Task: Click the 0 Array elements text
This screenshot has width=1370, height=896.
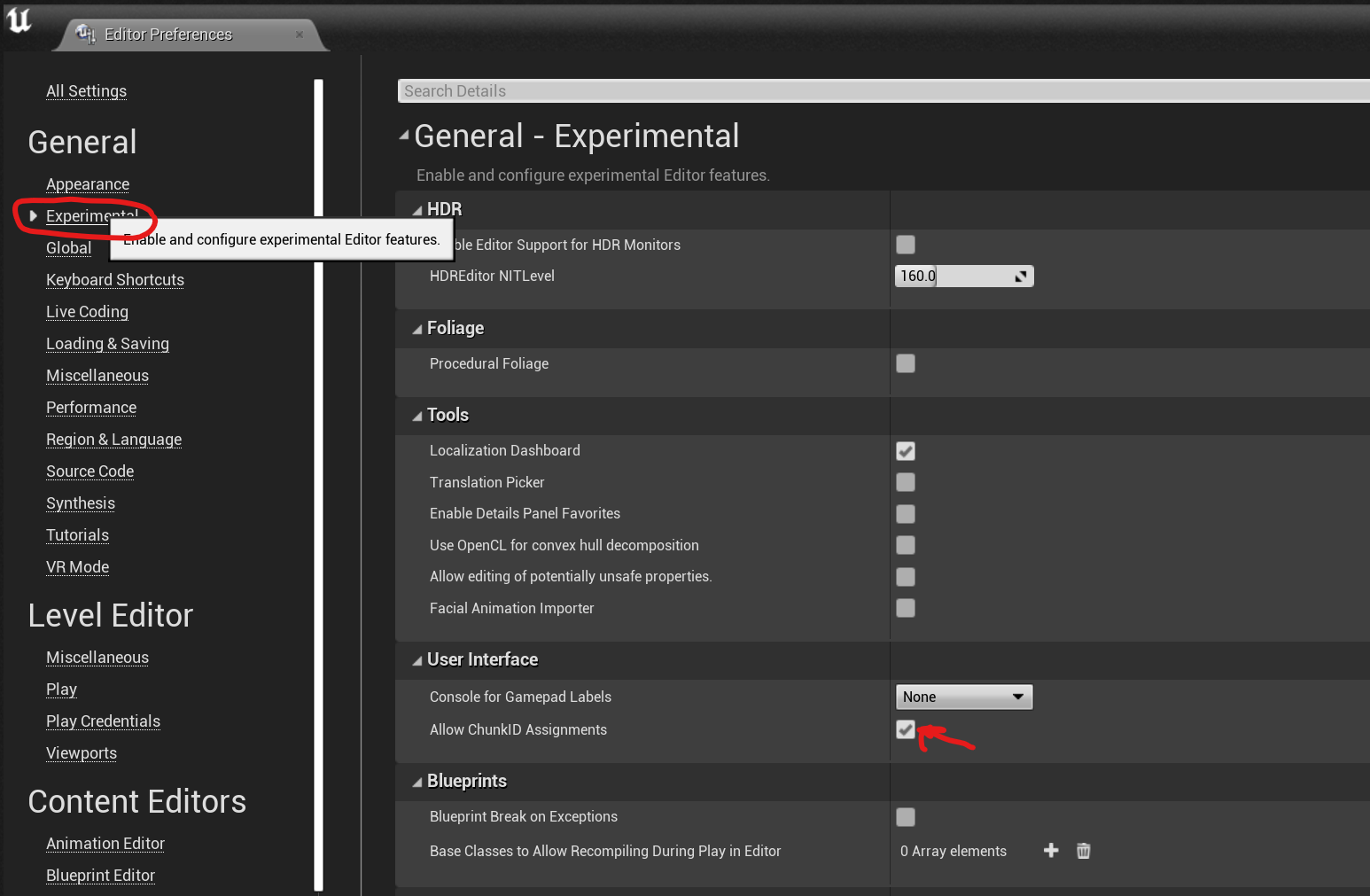Action: click(x=954, y=851)
